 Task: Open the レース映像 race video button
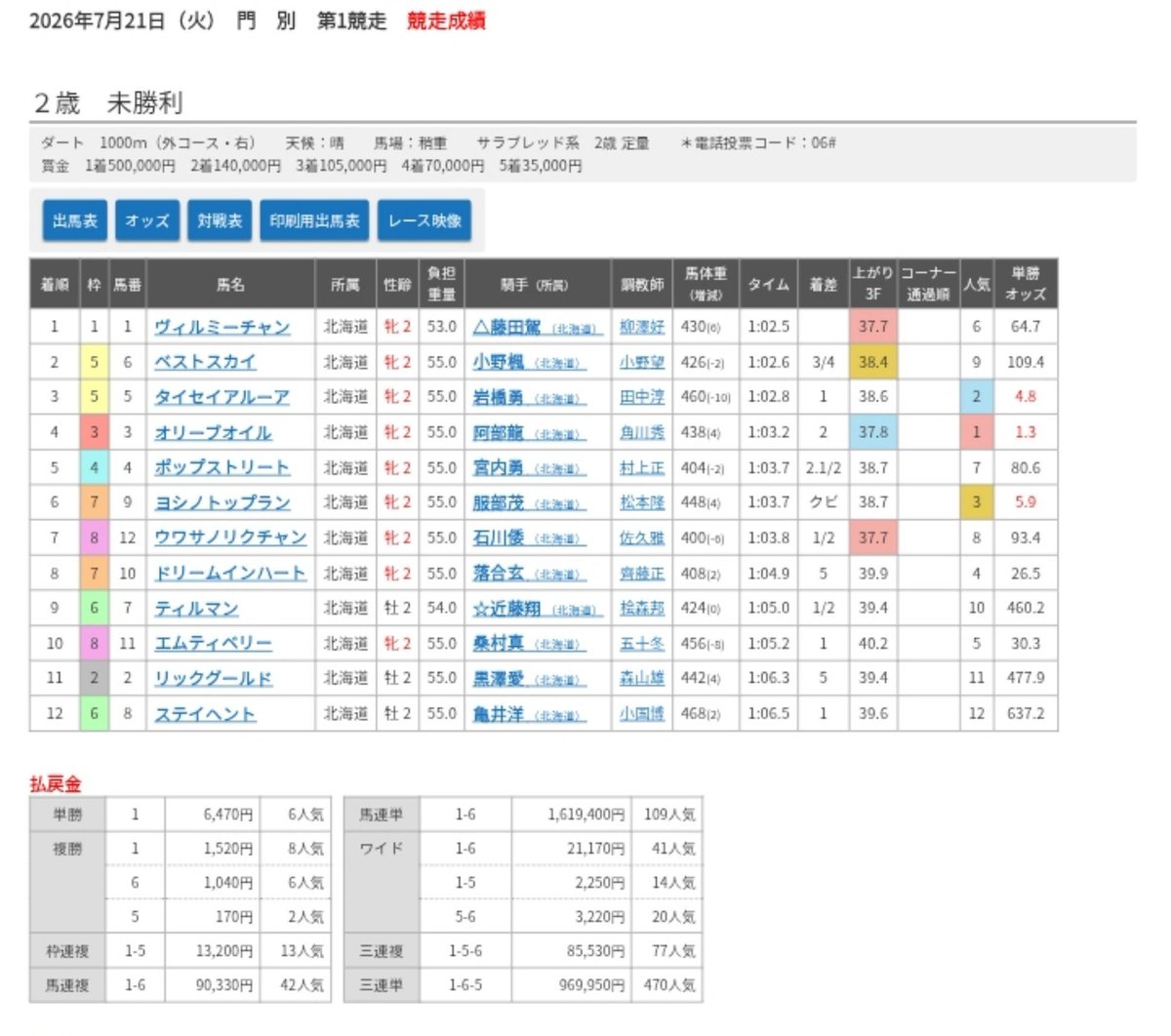click(x=424, y=221)
